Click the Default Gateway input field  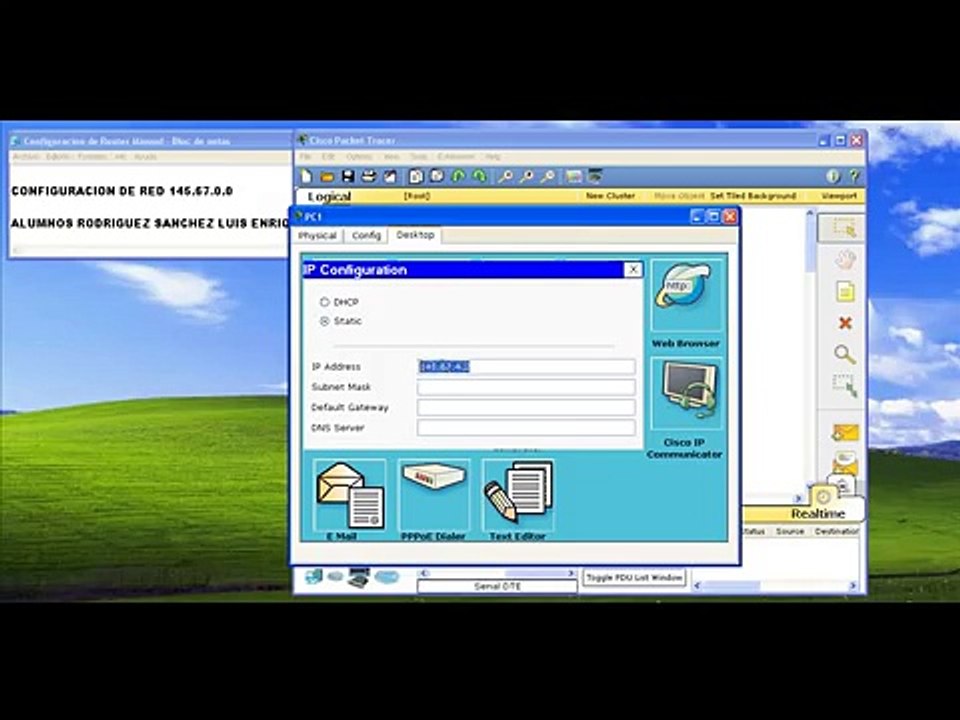(x=527, y=407)
